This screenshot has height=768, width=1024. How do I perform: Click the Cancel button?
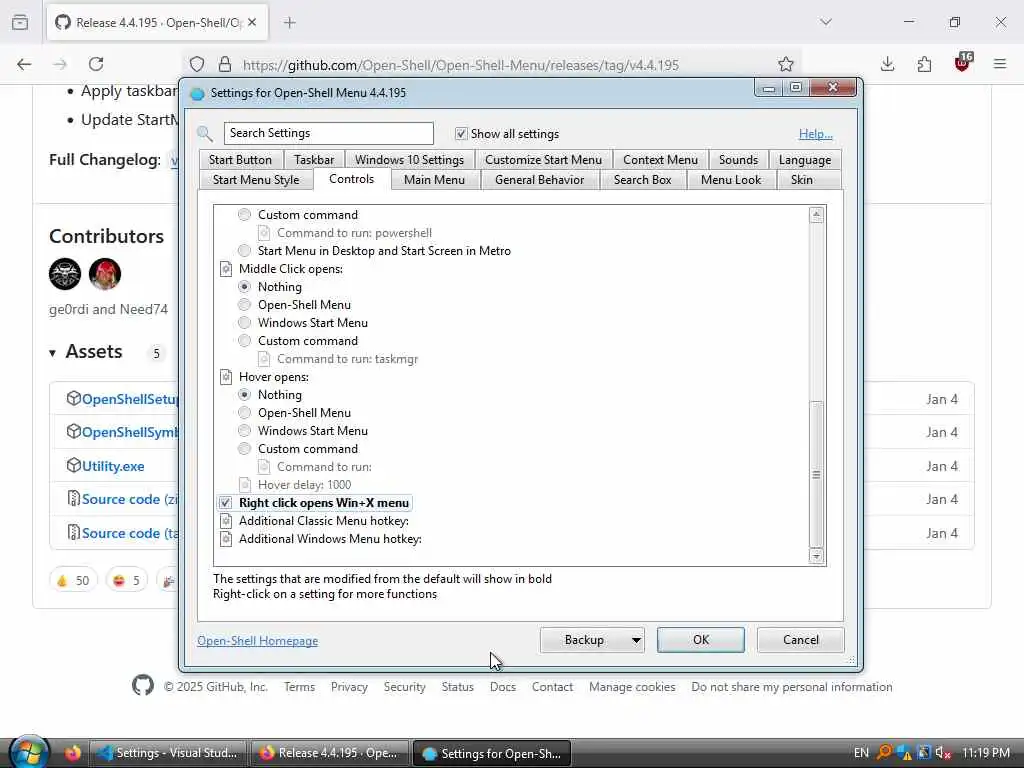click(x=801, y=640)
